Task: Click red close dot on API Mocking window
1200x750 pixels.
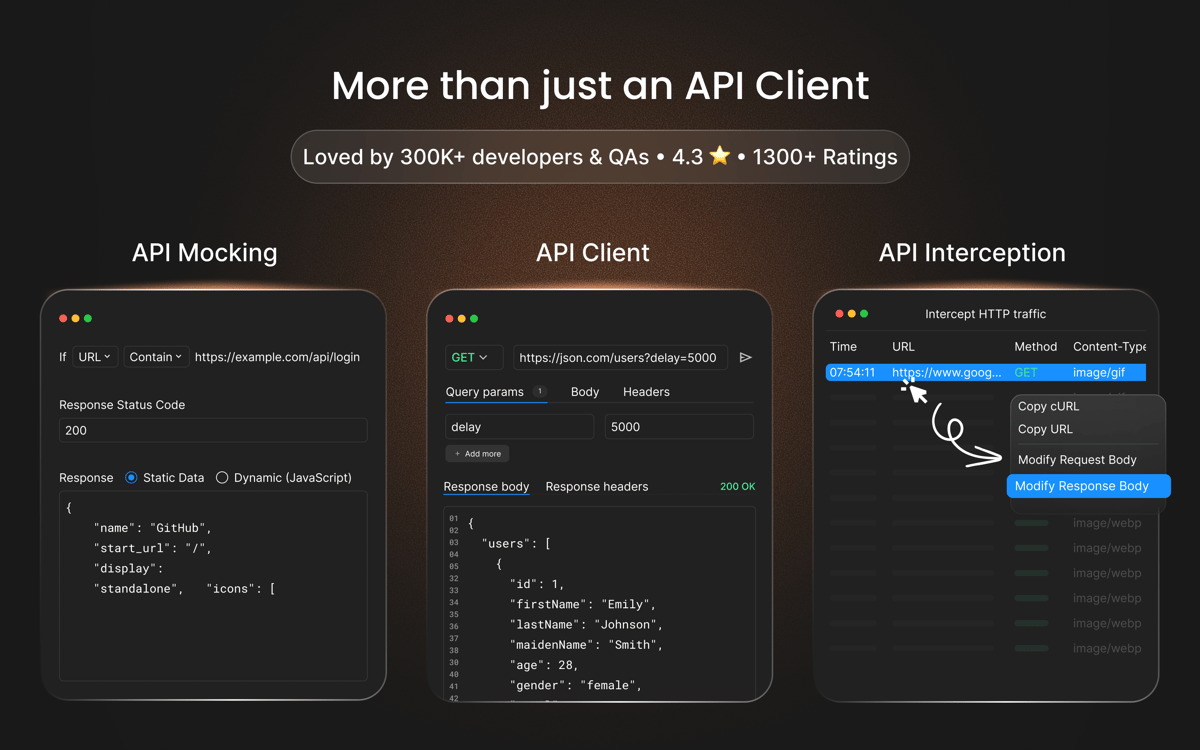Action: click(x=63, y=318)
